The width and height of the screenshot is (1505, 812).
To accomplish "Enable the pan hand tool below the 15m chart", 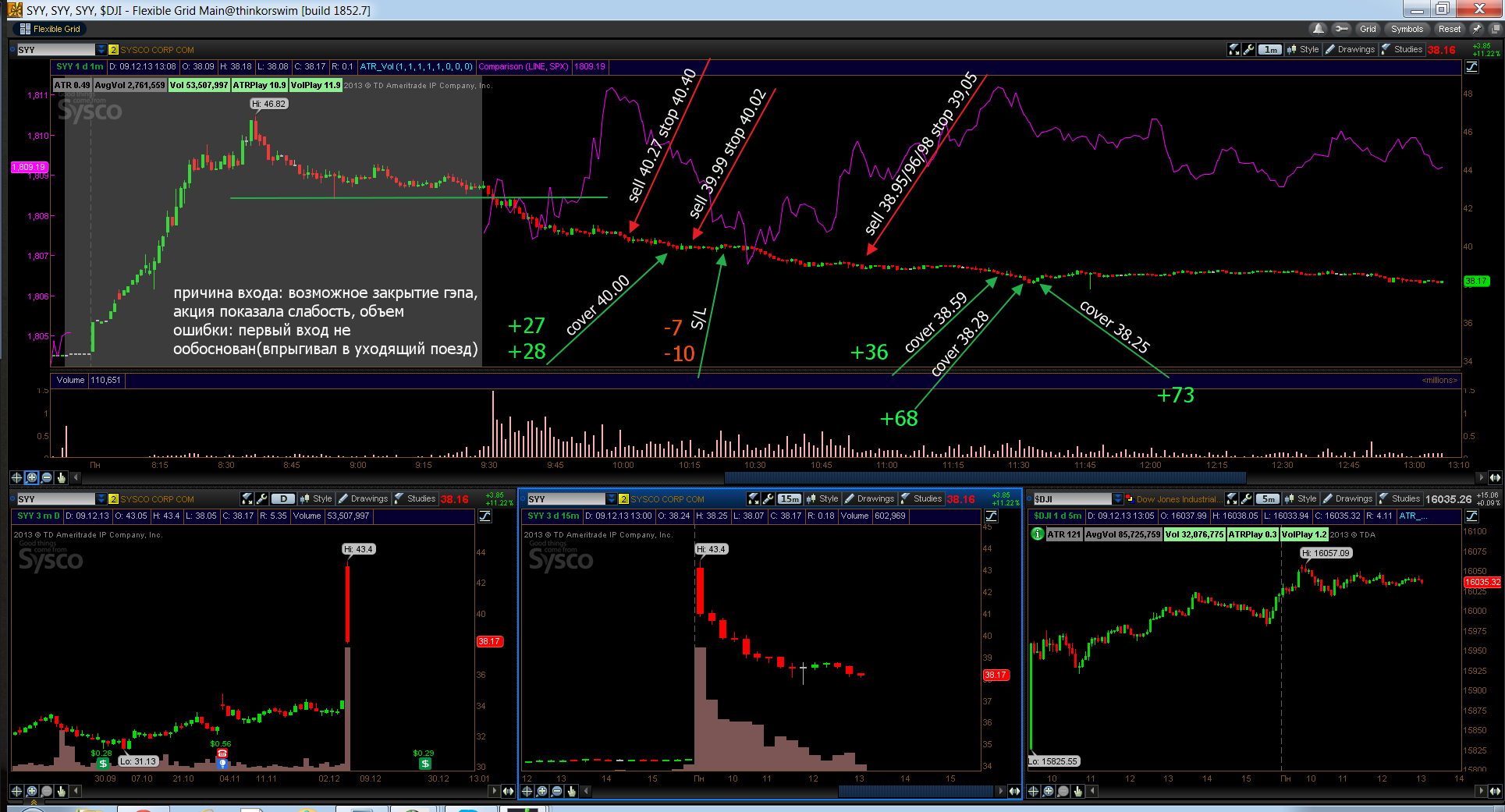I will pyautogui.click(x=572, y=791).
